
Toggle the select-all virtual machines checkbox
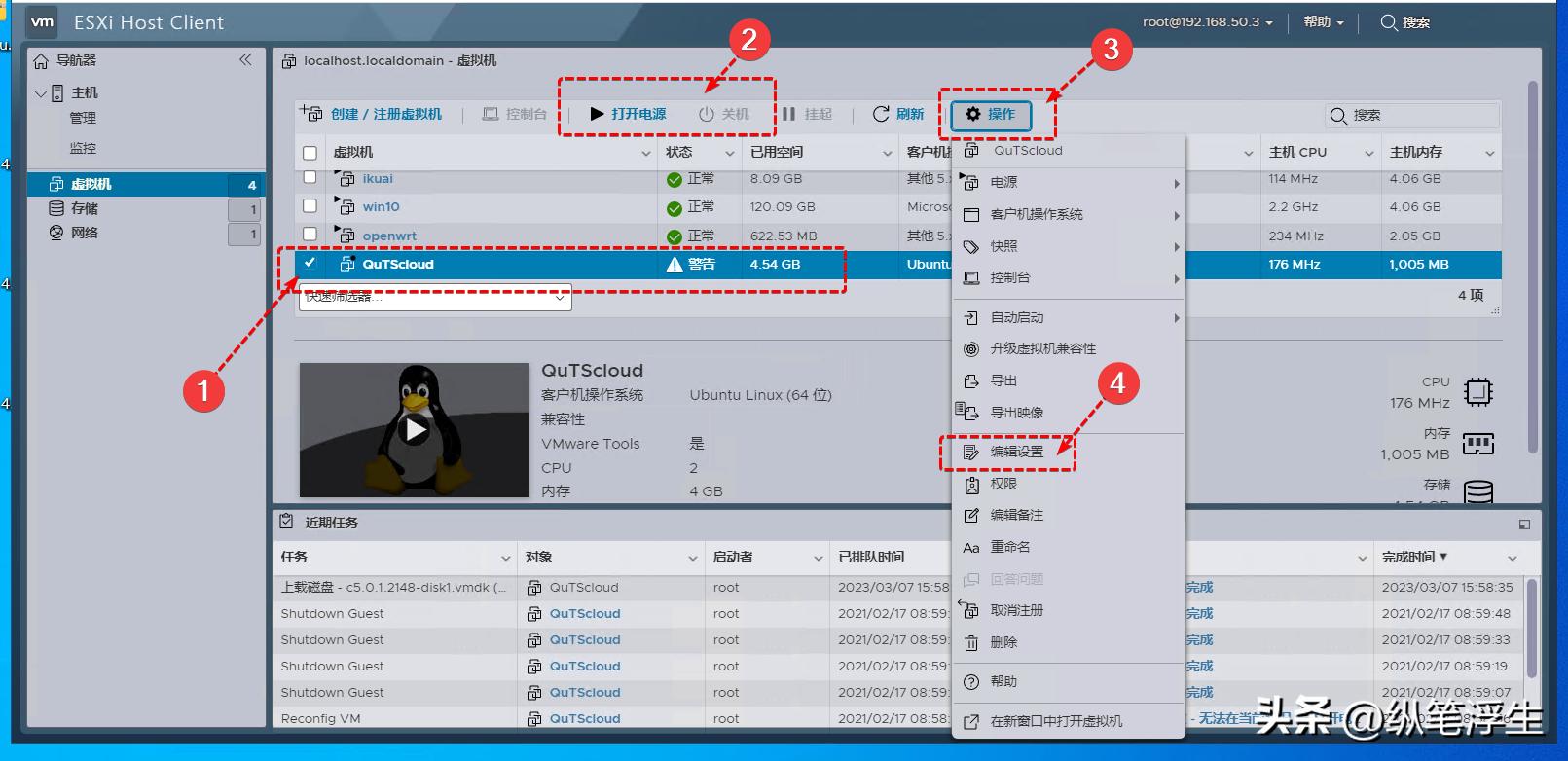pyautogui.click(x=310, y=153)
